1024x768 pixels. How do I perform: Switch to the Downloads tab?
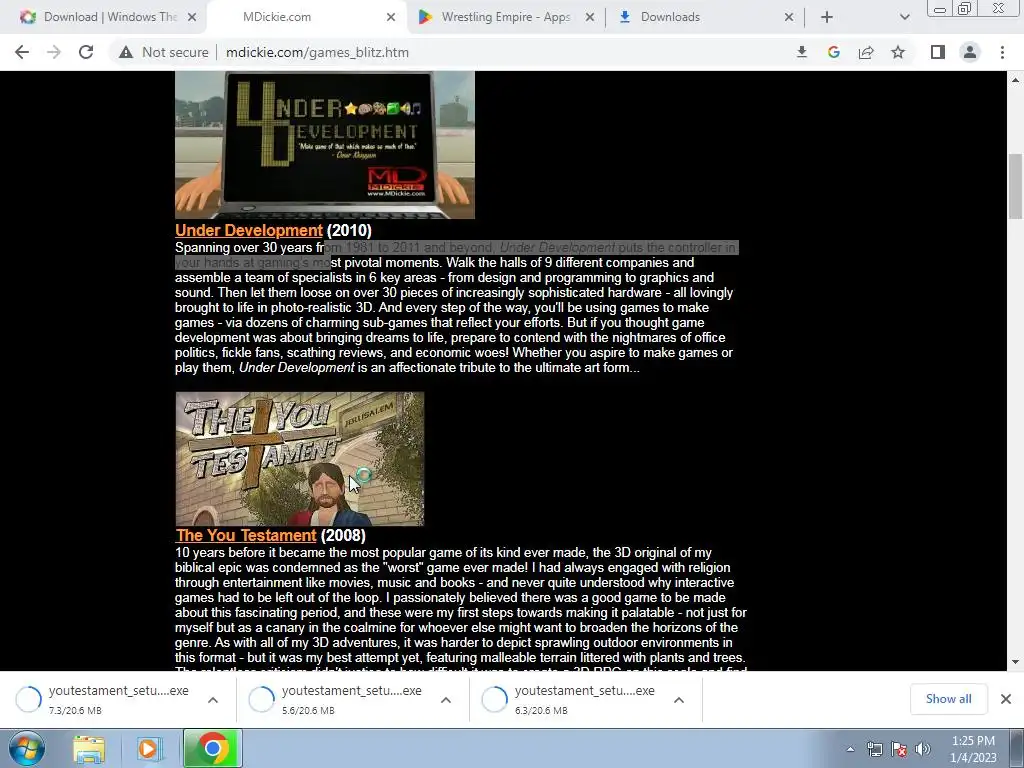click(705, 17)
